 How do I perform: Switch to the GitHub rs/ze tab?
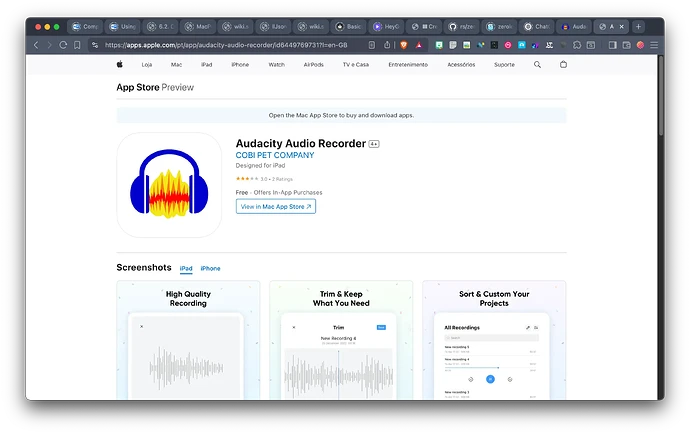(462, 26)
